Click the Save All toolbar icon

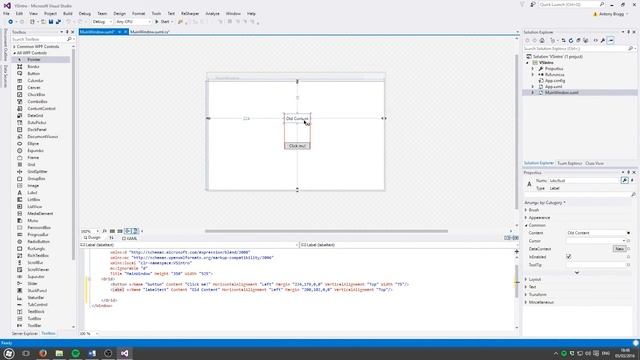(58, 22)
